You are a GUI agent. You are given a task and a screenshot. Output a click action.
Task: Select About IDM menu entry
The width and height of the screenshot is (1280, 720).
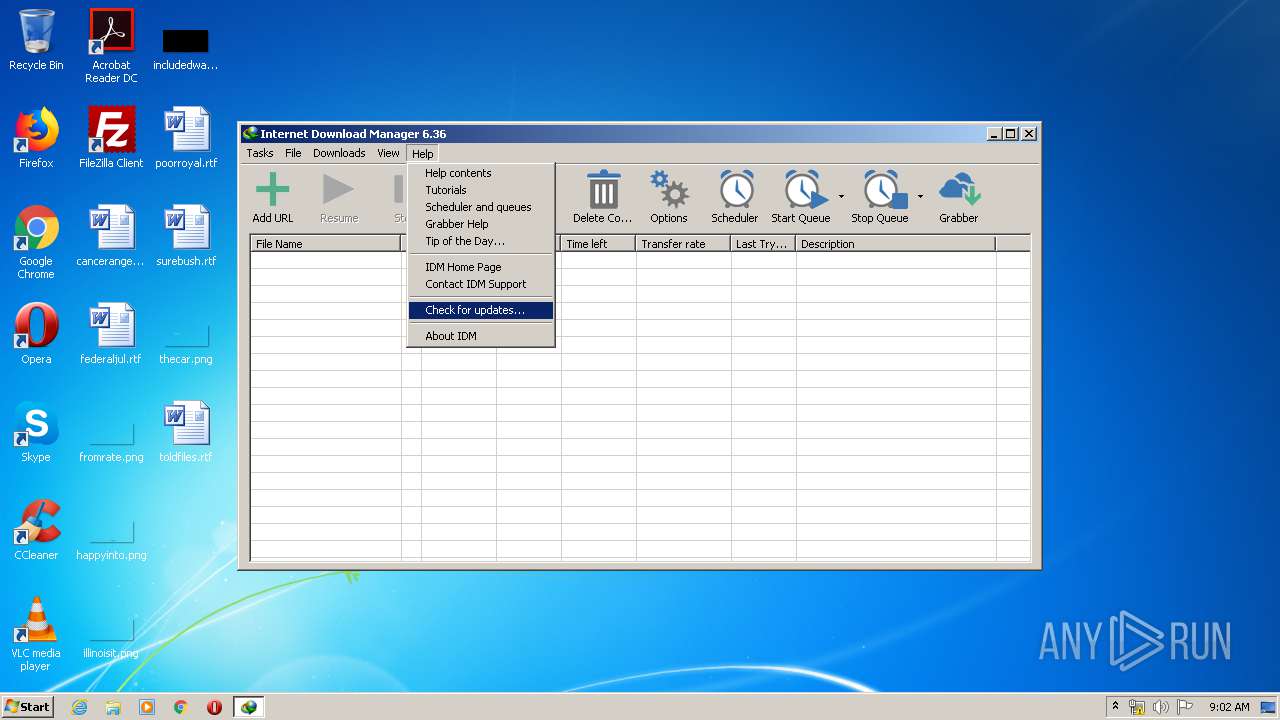click(481, 336)
